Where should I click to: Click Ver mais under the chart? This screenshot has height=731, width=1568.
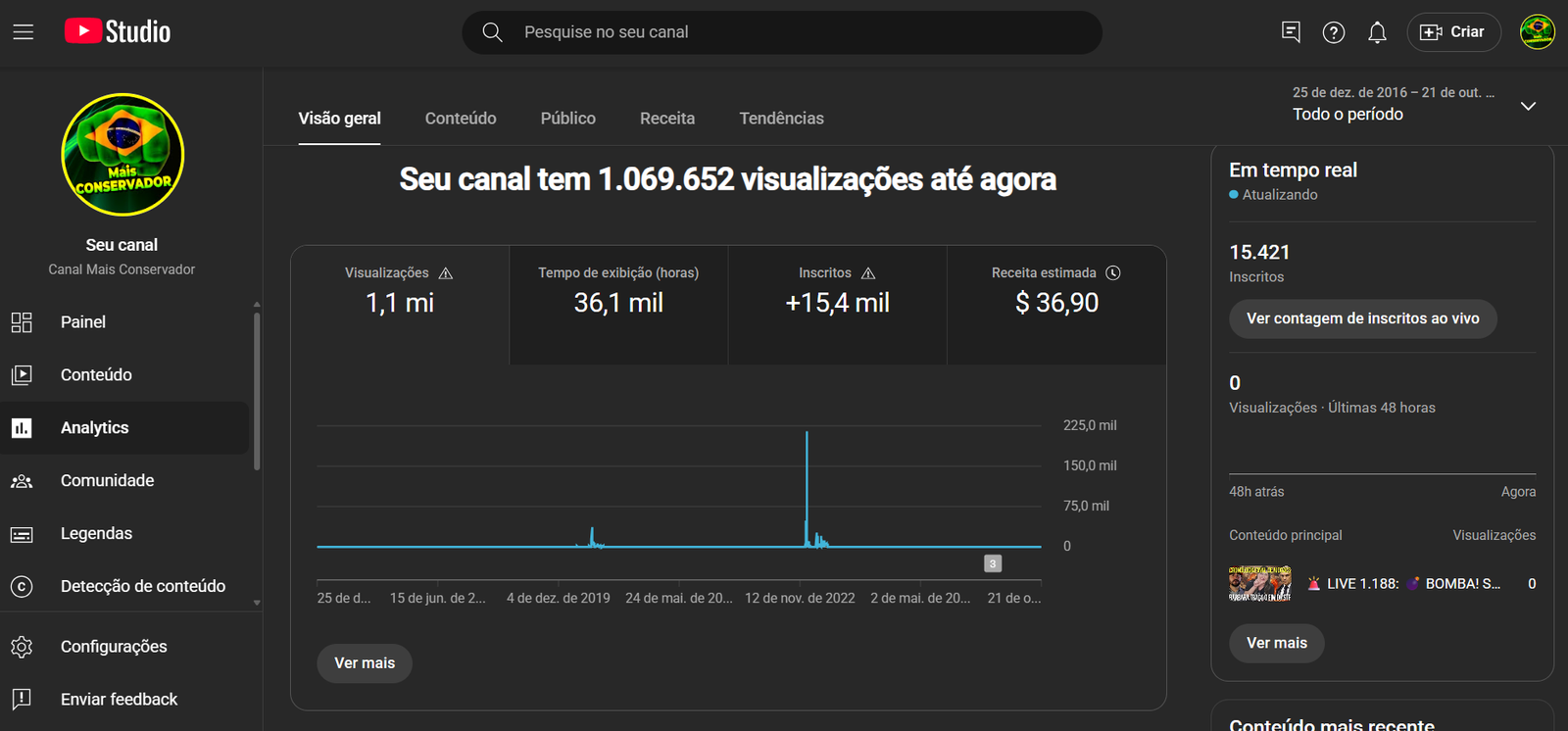365,663
